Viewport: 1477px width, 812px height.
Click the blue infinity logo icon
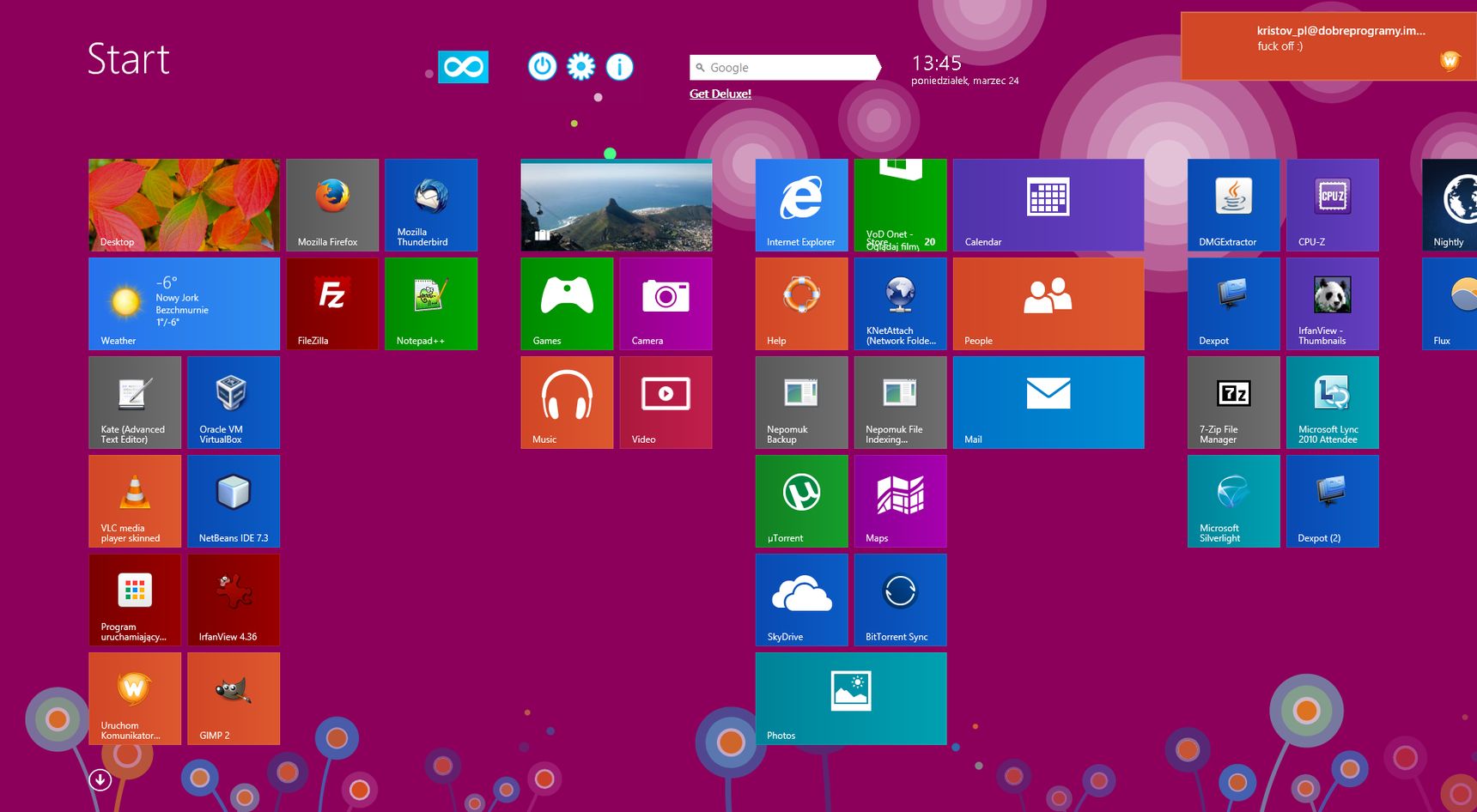pos(464,67)
